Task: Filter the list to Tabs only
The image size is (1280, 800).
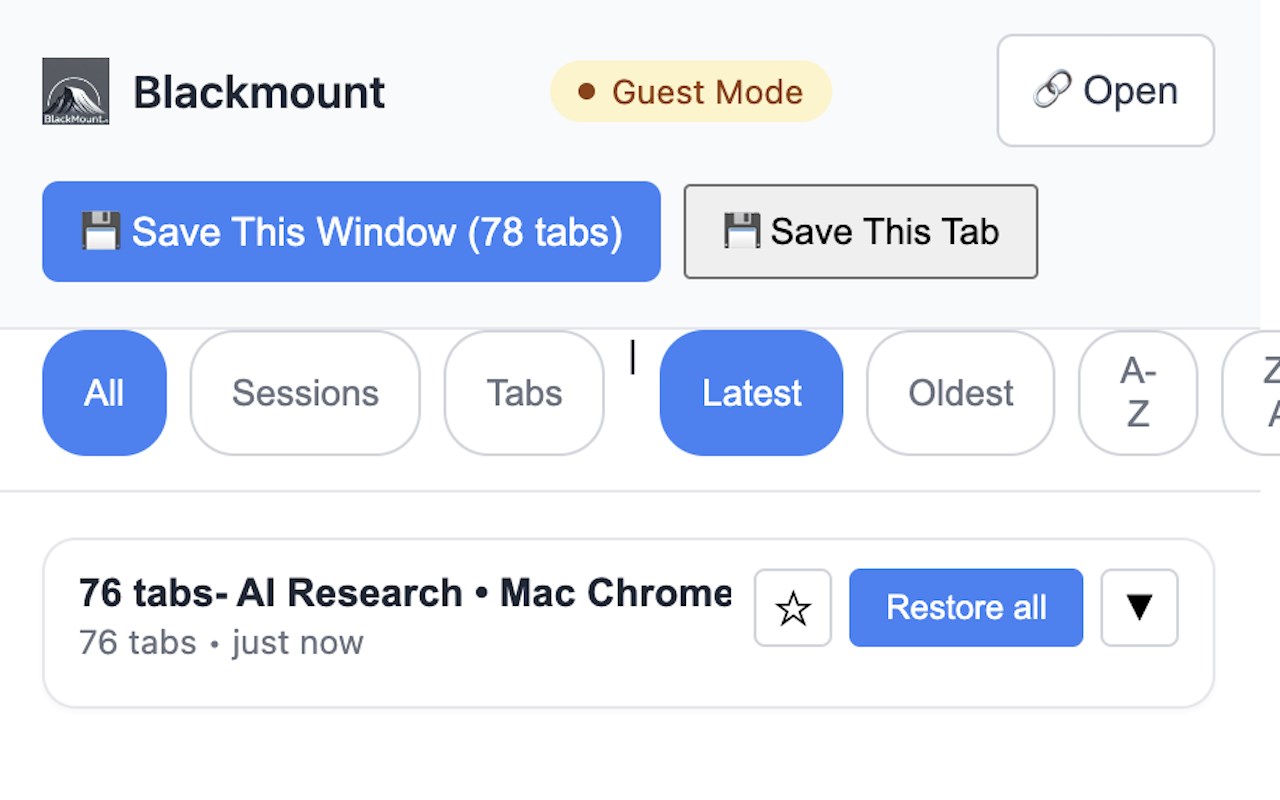Action: [524, 393]
